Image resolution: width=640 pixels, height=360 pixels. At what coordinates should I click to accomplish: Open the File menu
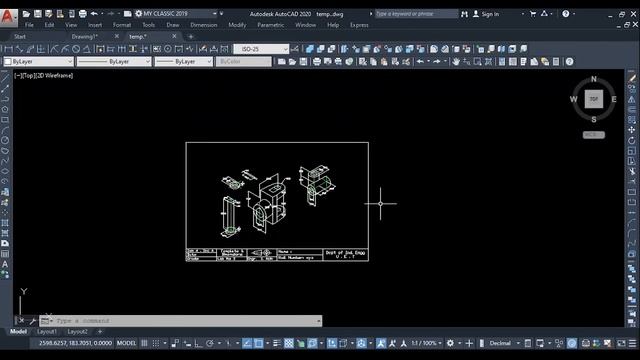tap(29, 25)
